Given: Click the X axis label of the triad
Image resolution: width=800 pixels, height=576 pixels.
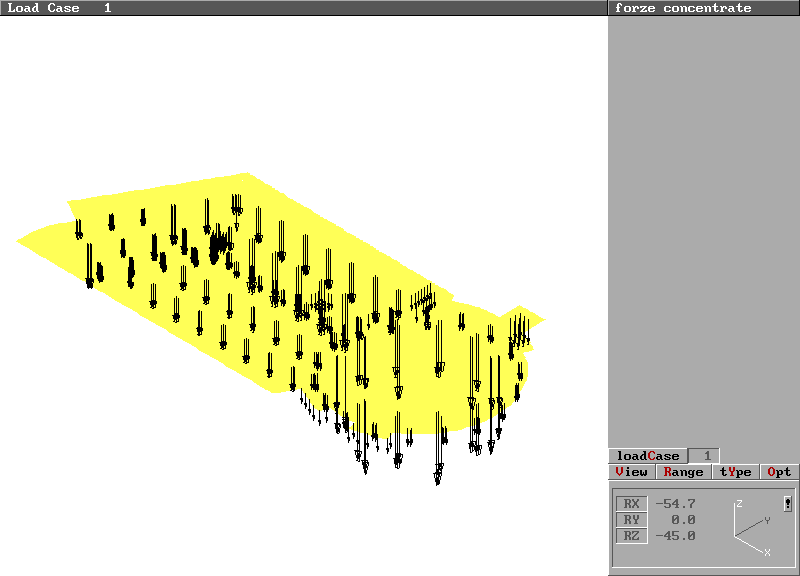Looking at the screenshot, I should (767, 552).
